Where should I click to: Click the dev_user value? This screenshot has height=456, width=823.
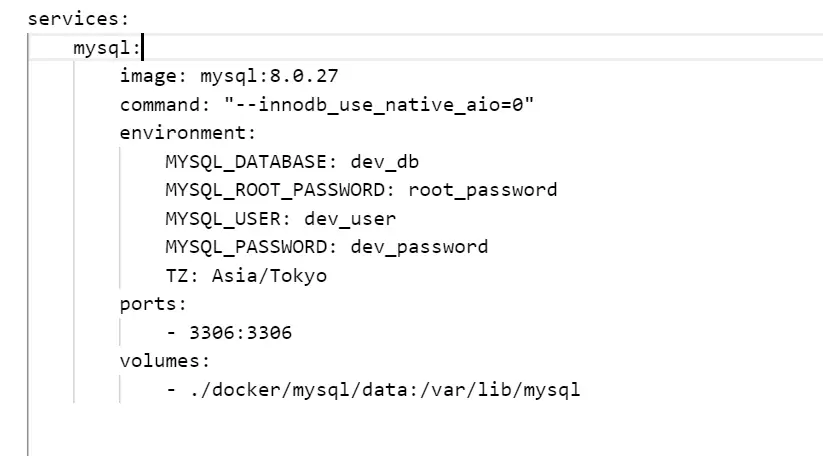point(350,218)
